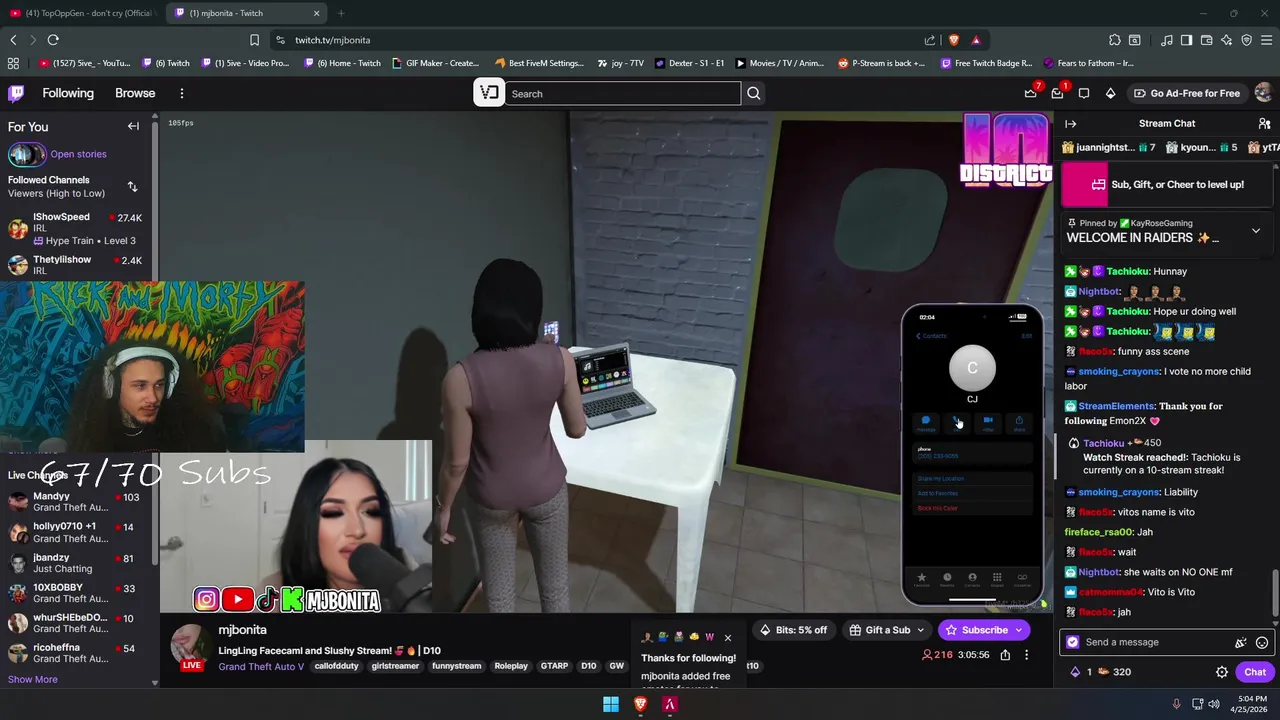The height and width of the screenshot is (720, 1280).
Task: Toggle Brave sidebar panel
Action: coord(1186,40)
